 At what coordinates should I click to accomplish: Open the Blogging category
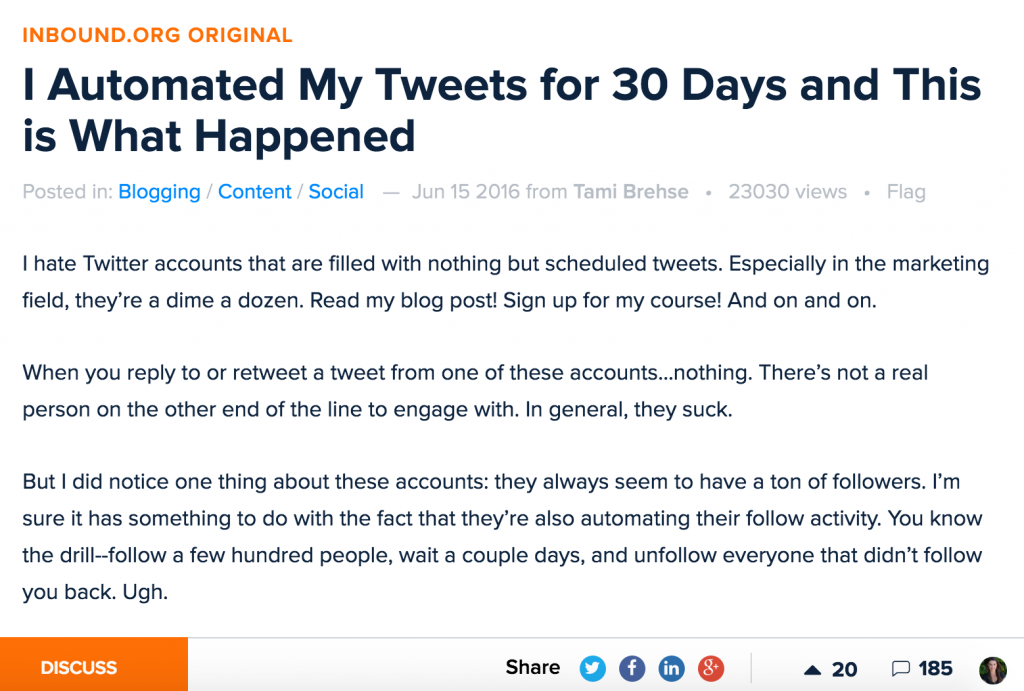click(x=159, y=191)
